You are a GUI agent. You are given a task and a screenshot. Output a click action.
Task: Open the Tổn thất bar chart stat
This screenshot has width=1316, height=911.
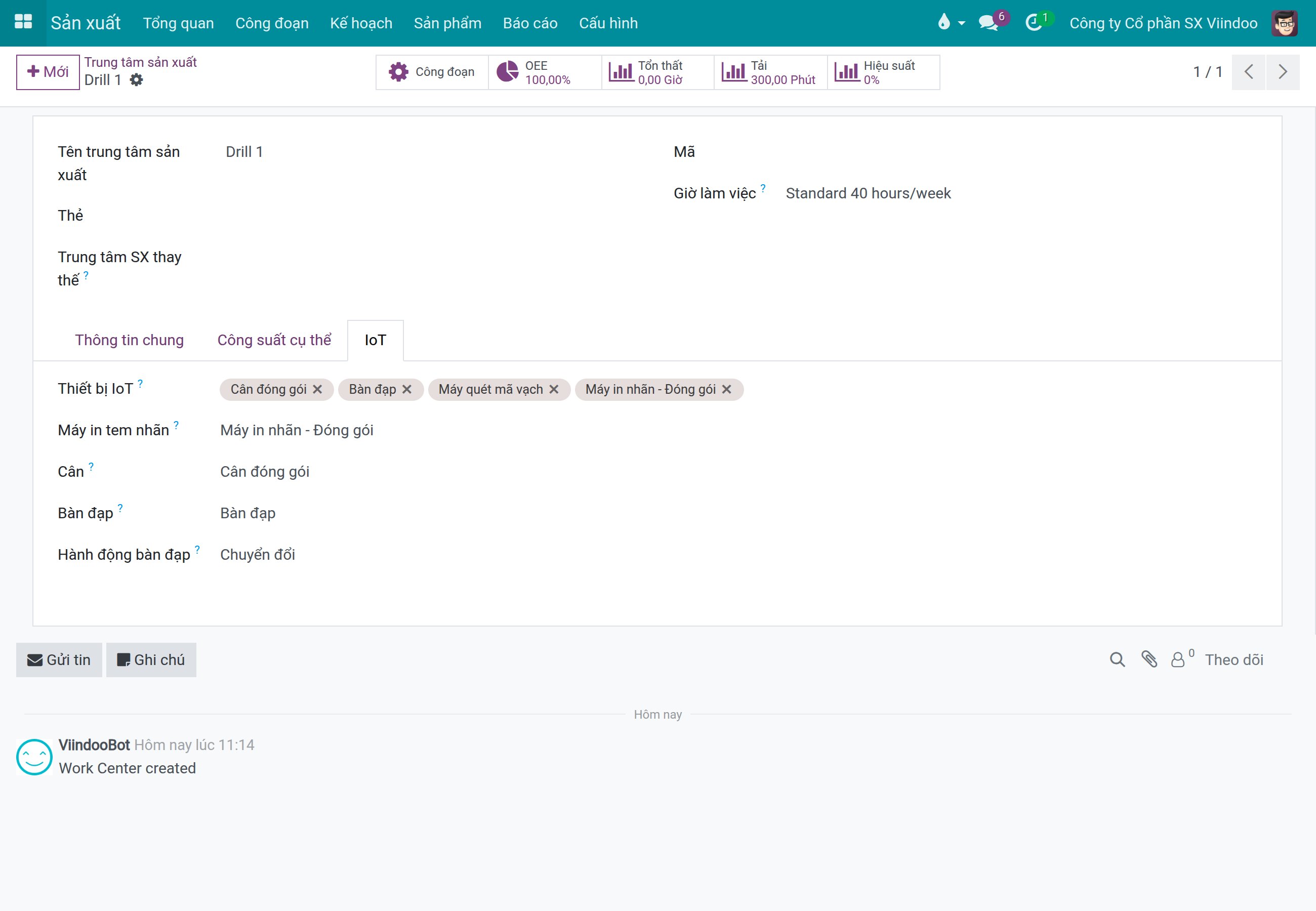(x=657, y=72)
